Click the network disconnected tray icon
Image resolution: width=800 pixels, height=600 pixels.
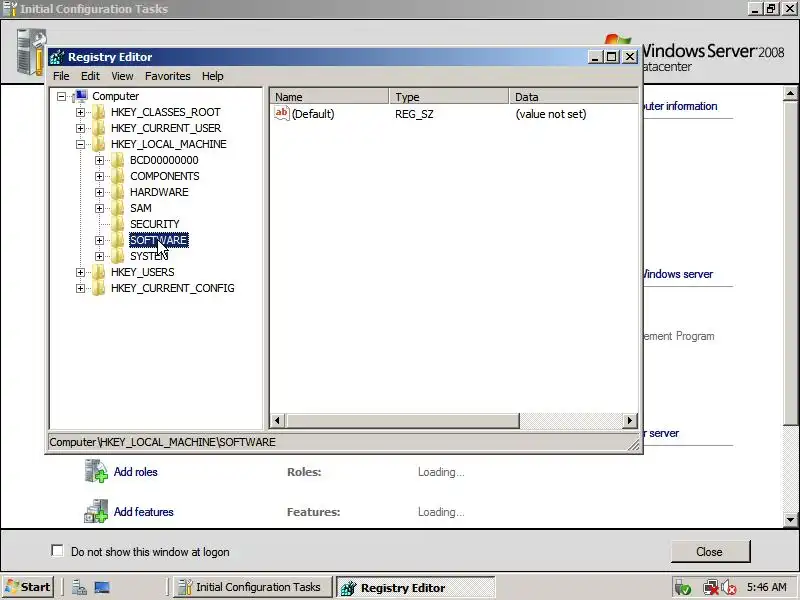711,588
